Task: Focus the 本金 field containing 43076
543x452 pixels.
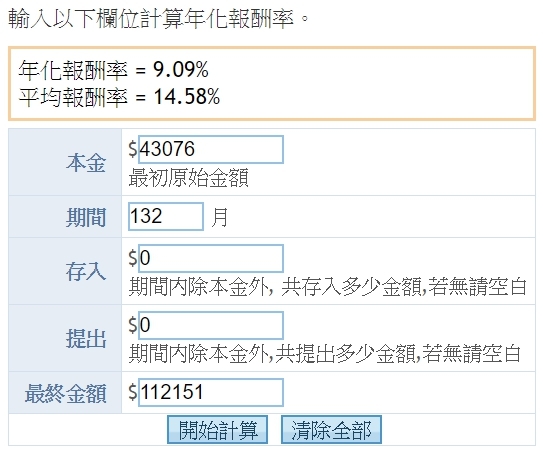Action: 211,149
